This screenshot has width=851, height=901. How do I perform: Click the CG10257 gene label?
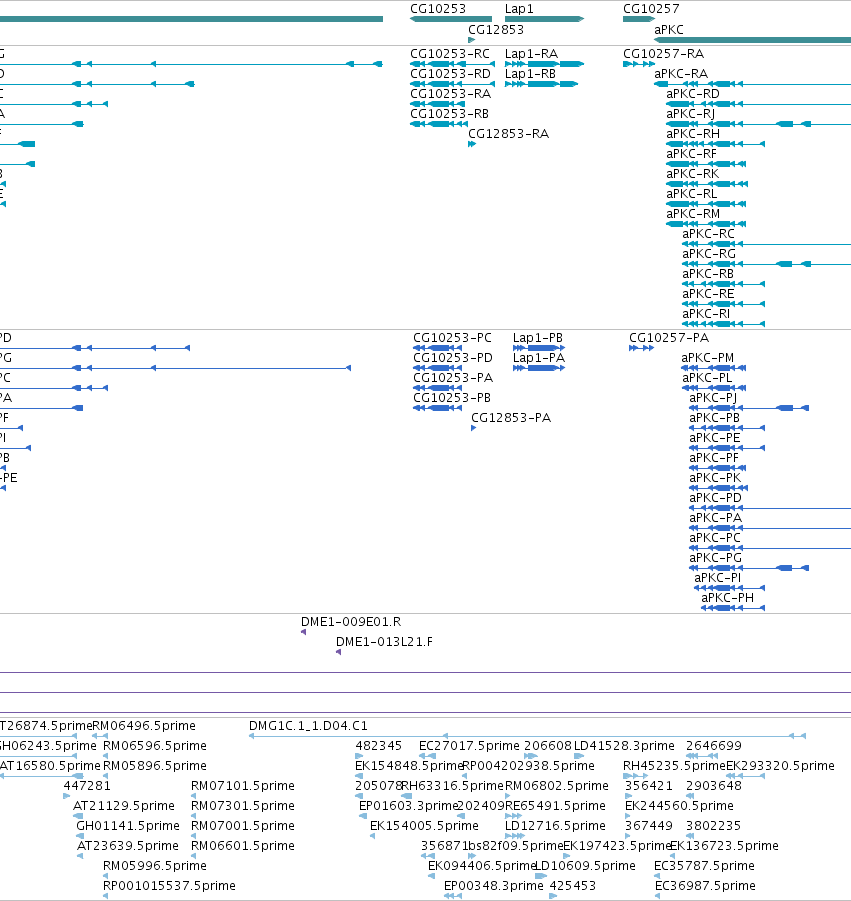tap(651, 9)
